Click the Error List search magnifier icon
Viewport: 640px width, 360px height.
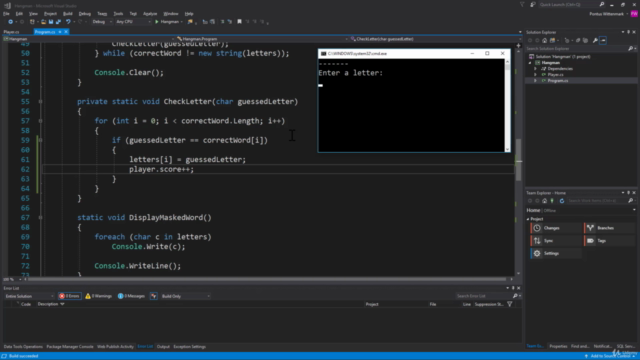[515, 296]
